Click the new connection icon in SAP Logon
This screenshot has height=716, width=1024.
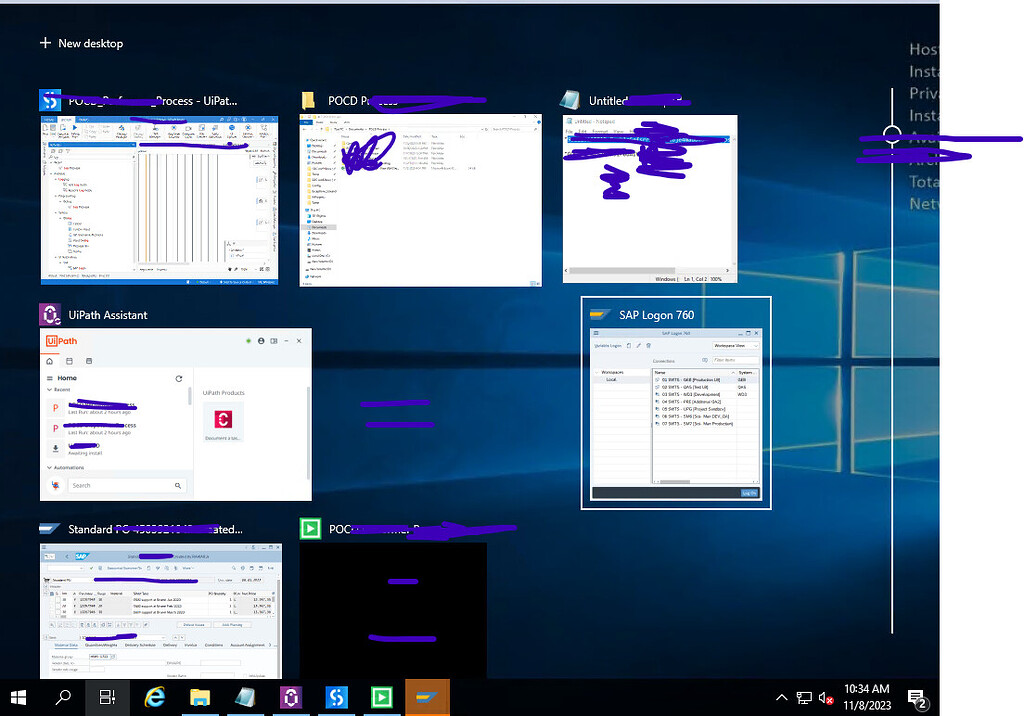click(x=628, y=346)
